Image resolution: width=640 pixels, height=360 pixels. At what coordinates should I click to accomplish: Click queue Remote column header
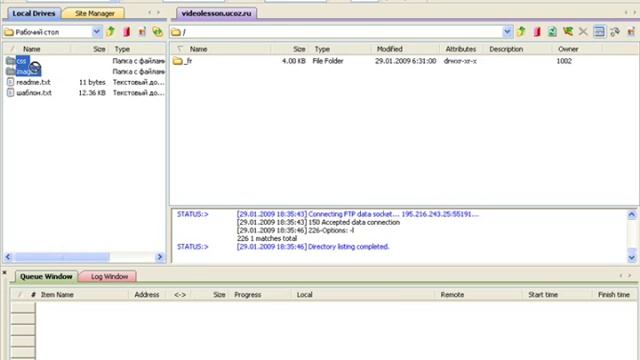(x=452, y=295)
